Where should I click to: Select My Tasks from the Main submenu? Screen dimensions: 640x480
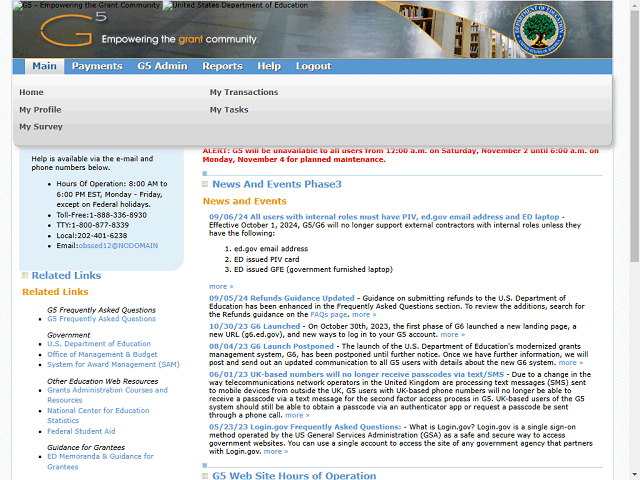(x=229, y=110)
